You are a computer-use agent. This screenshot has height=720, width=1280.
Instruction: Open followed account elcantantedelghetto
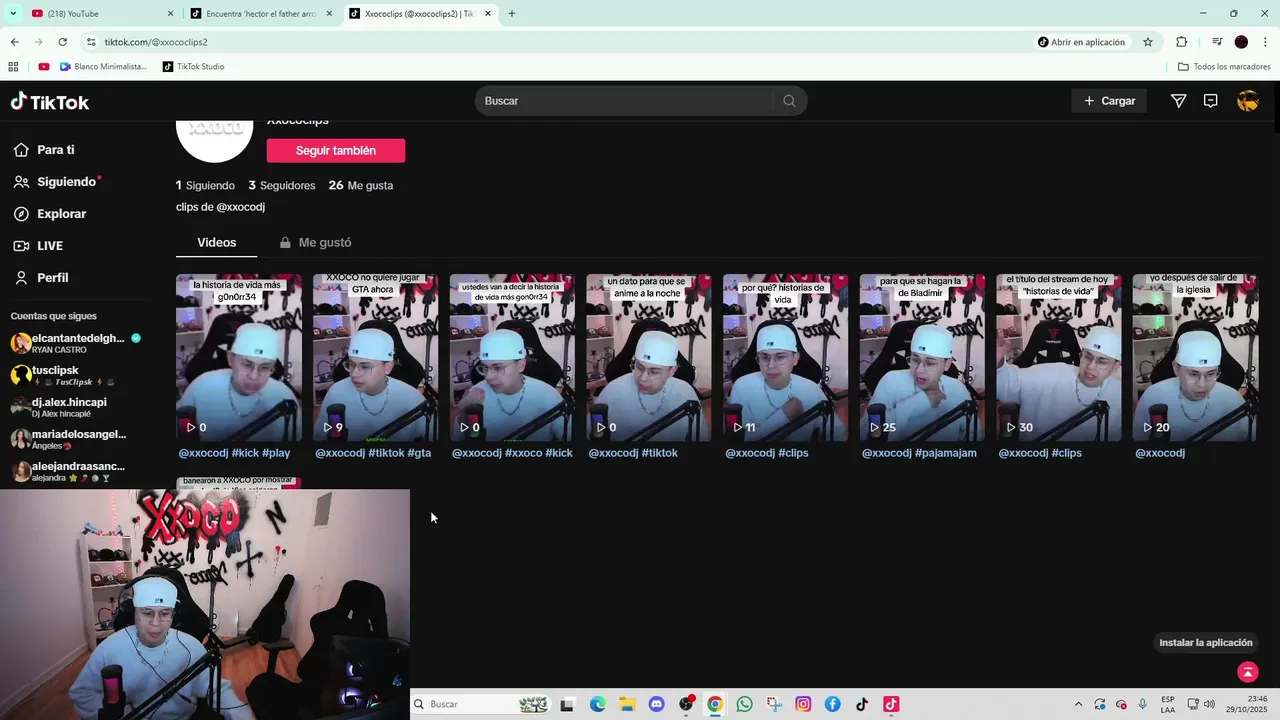pyautogui.click(x=76, y=343)
